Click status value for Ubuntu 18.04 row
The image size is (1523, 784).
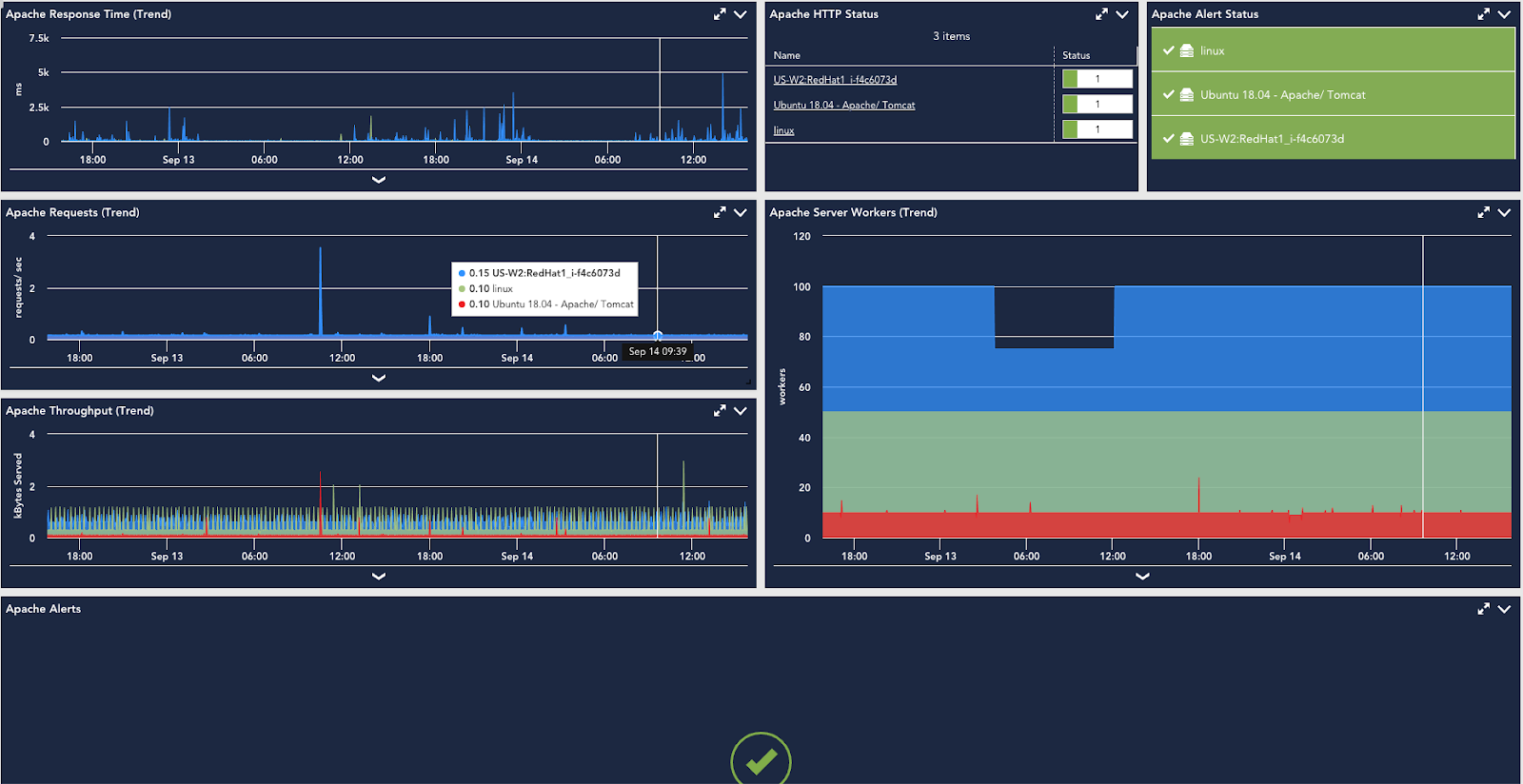click(1098, 105)
